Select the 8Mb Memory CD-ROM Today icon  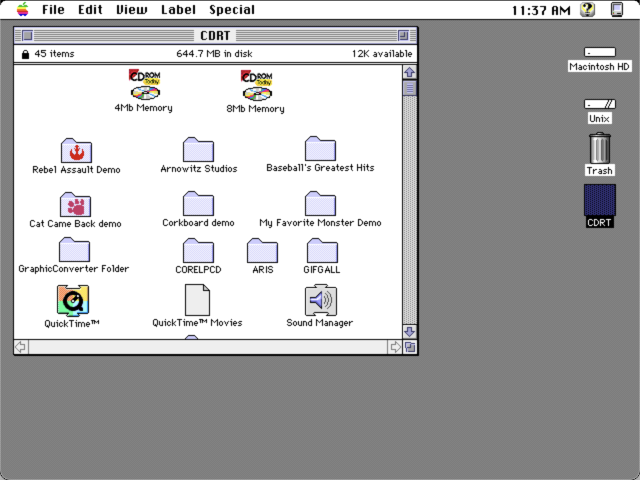(257, 85)
